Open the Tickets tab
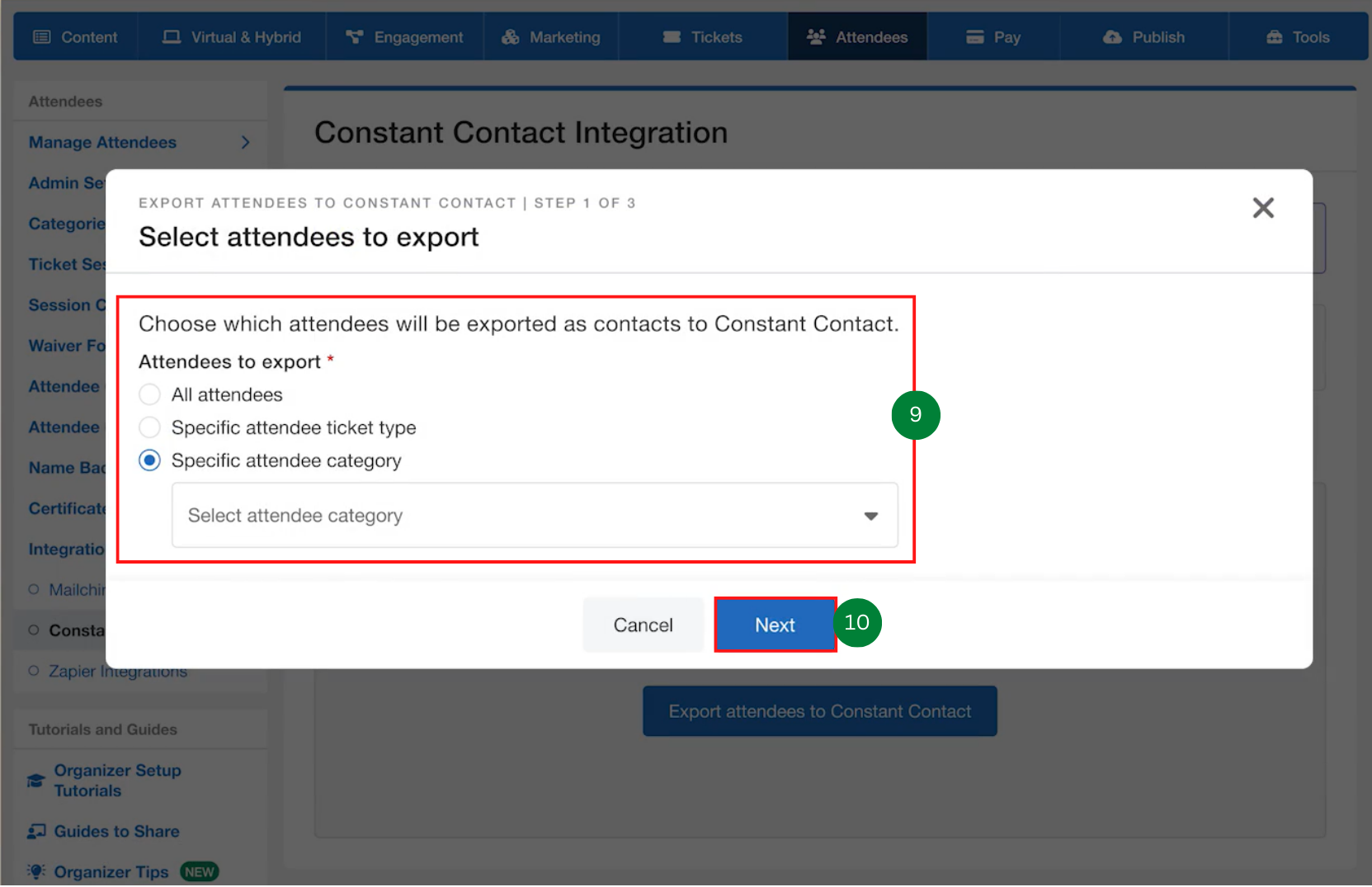Image resolution: width=1372 pixels, height=887 pixels. point(703,37)
